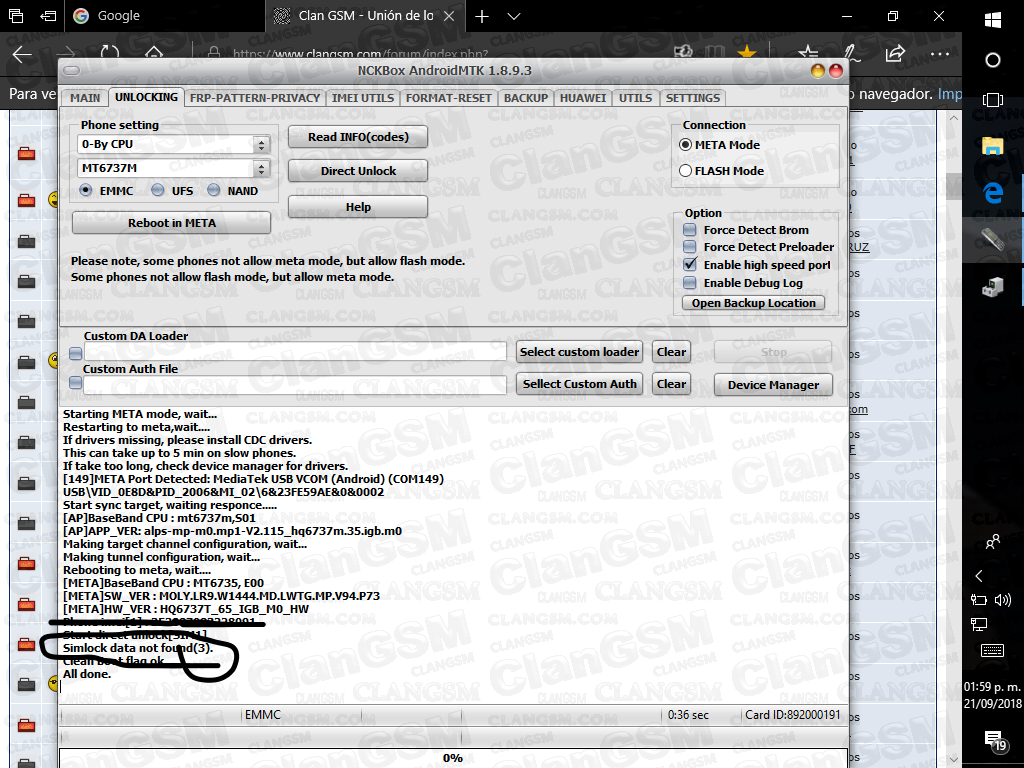Click Read INFO(codes) button
Viewport: 1024px width, 768px height.
click(358, 137)
